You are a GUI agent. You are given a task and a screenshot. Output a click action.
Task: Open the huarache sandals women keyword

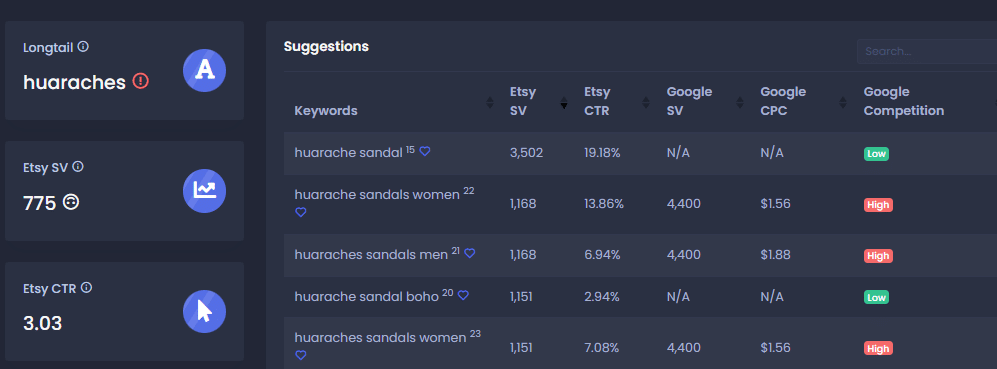pos(377,195)
